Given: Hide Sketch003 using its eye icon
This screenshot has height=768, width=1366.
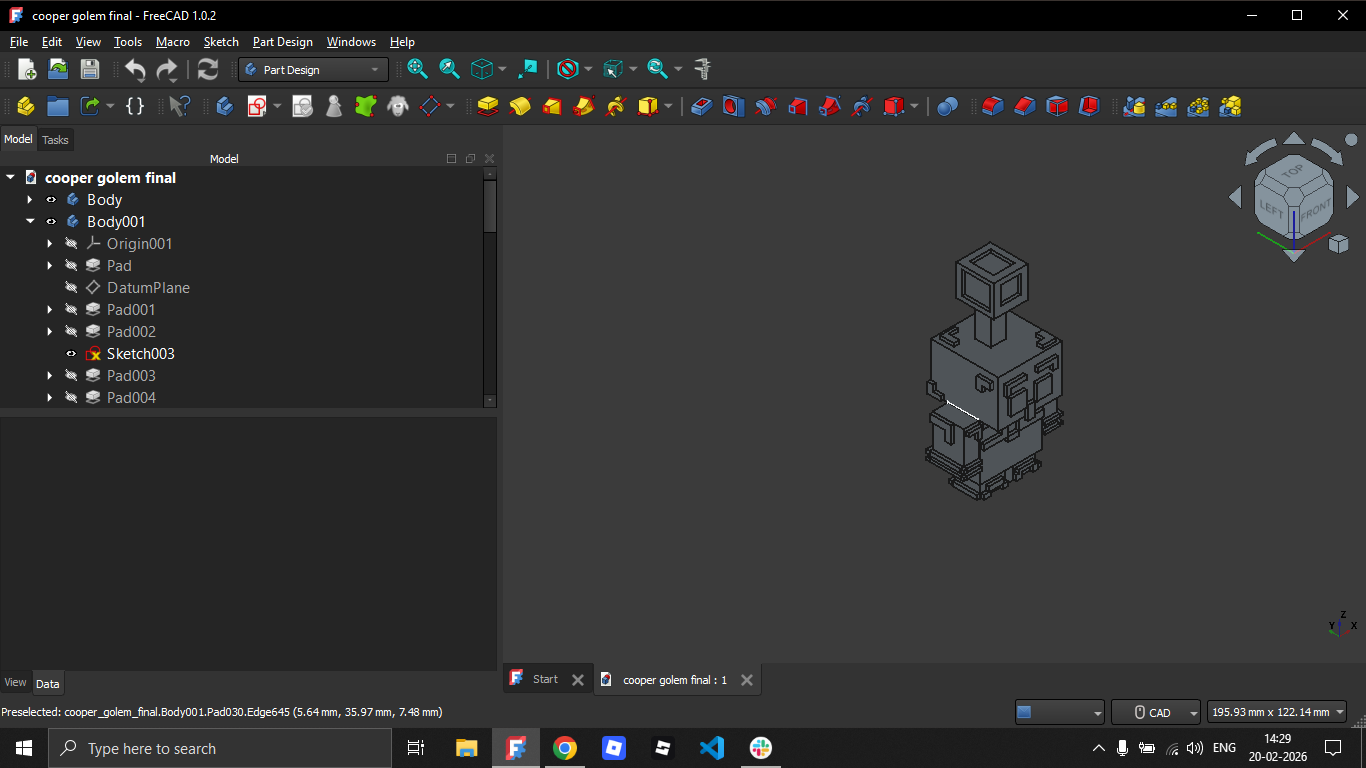Looking at the screenshot, I should point(71,354).
